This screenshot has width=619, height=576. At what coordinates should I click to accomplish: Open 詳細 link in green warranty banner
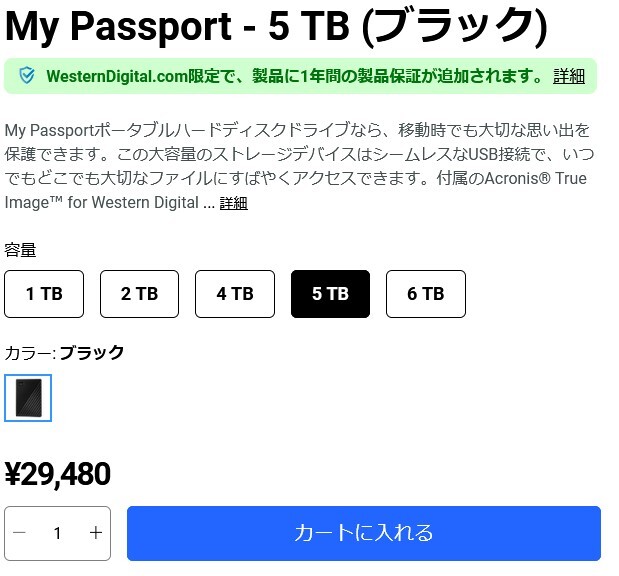pyautogui.click(x=569, y=76)
